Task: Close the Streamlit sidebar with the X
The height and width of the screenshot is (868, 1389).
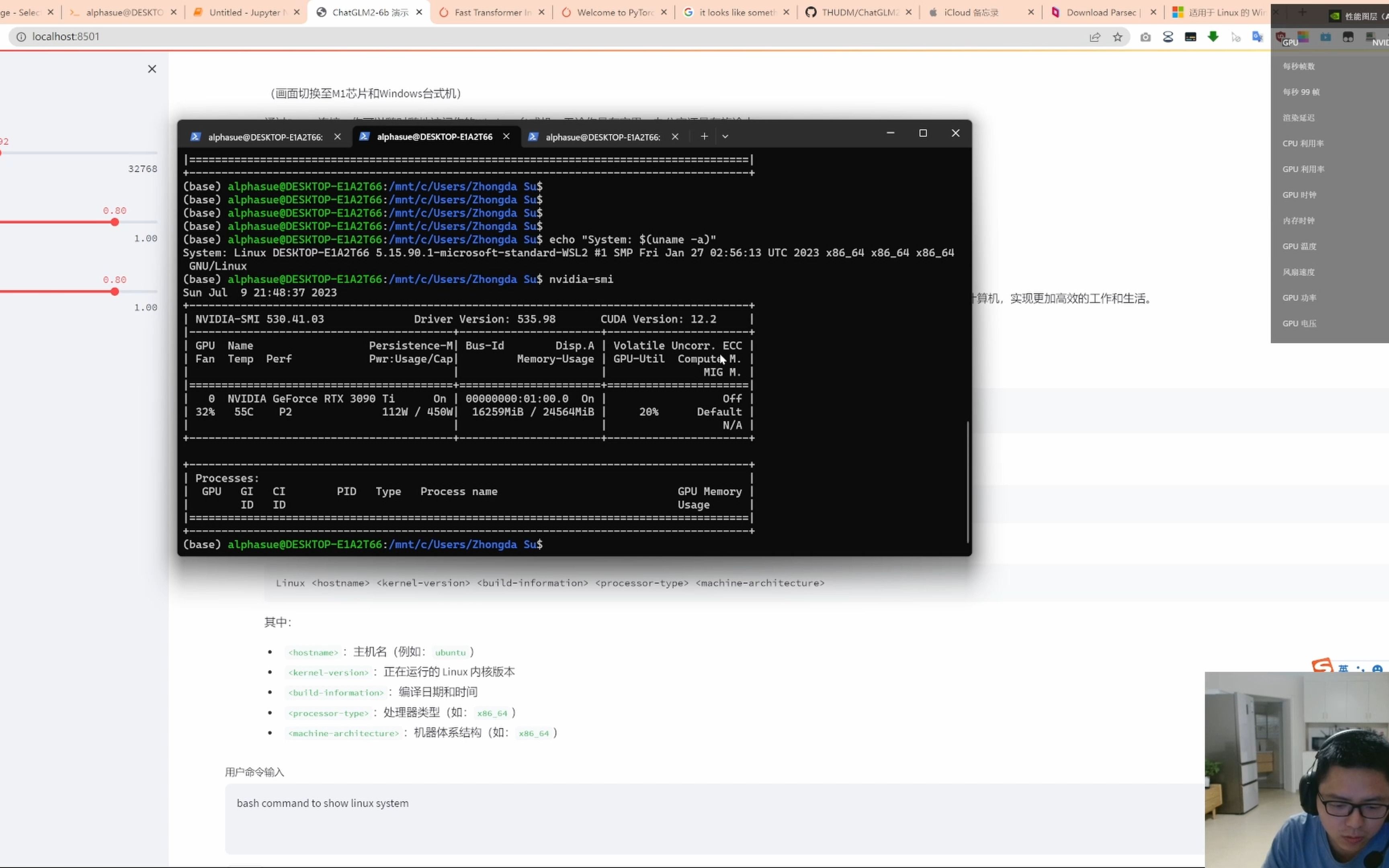Action: tap(152, 69)
